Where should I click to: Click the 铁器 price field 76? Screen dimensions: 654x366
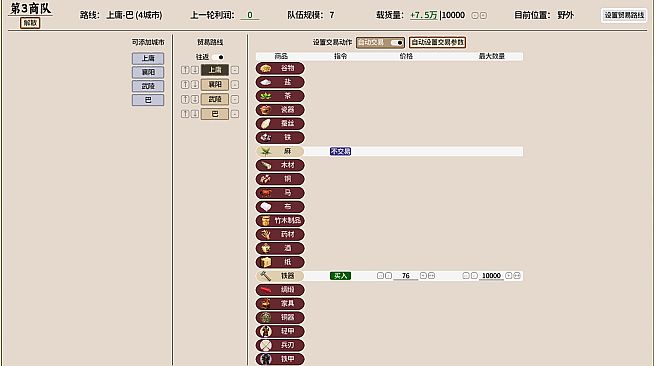coord(406,276)
